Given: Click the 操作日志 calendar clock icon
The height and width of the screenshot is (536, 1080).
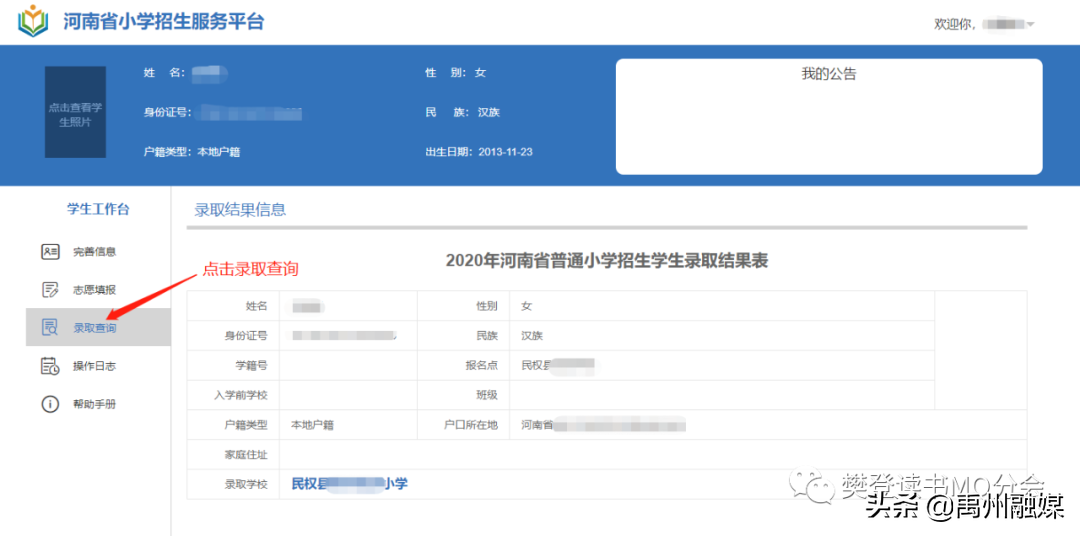Looking at the screenshot, I should (50, 366).
